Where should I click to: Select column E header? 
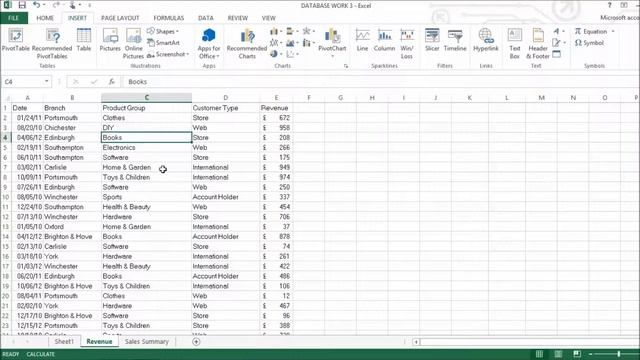click(276, 98)
